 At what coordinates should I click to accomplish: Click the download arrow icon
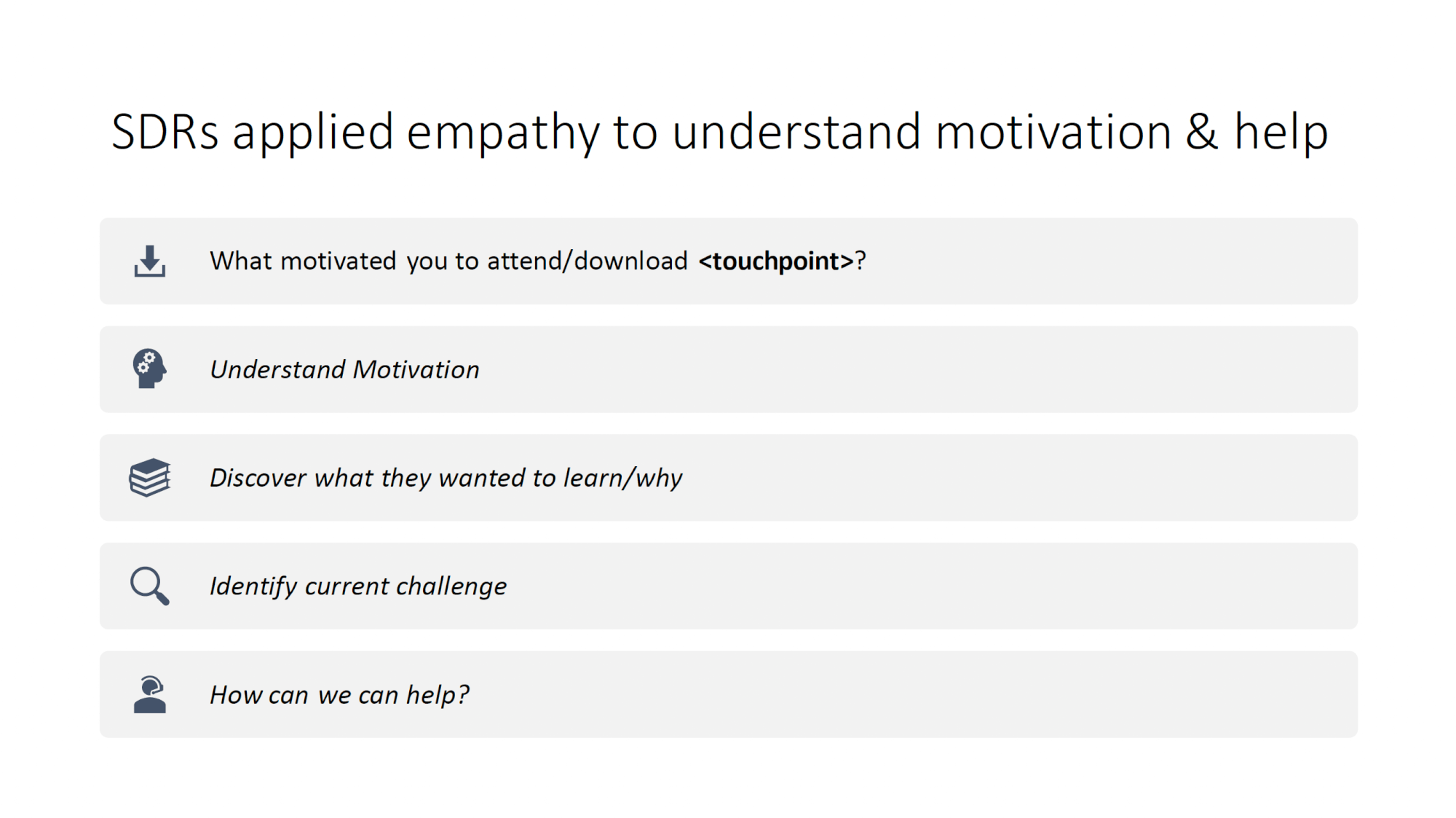[x=150, y=261]
